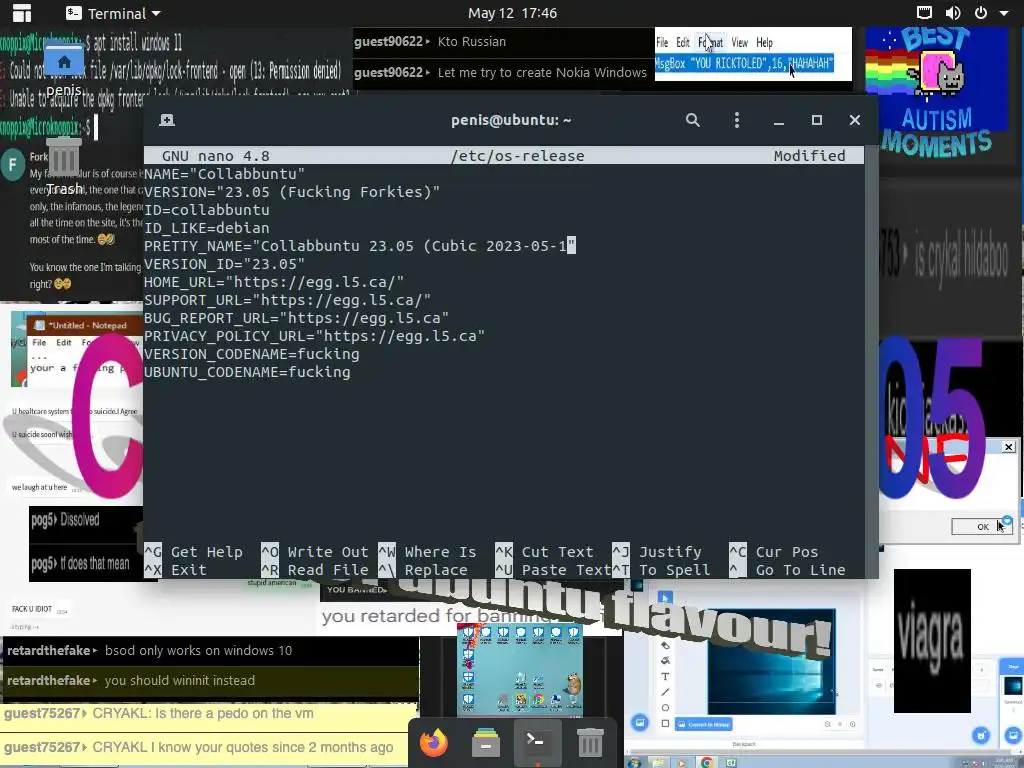1024x768 pixels.
Task: Close the penis@ubuntu terminal window
Action: click(855, 120)
